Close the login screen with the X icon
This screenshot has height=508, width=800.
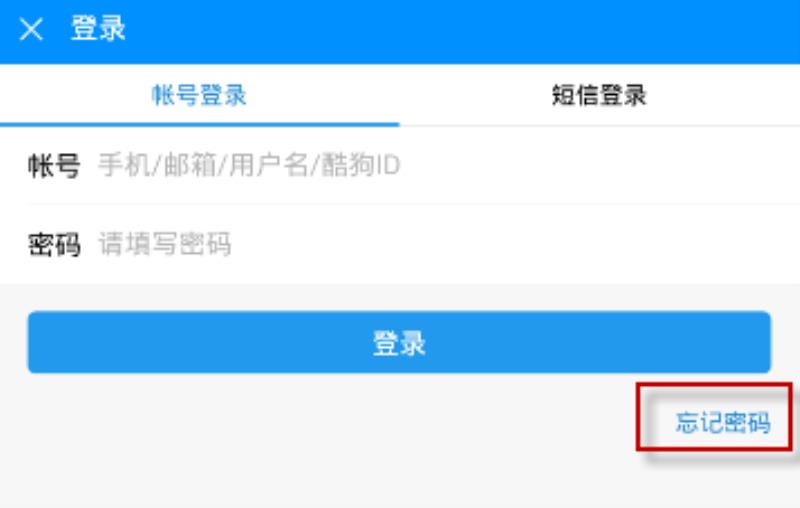pos(31,29)
